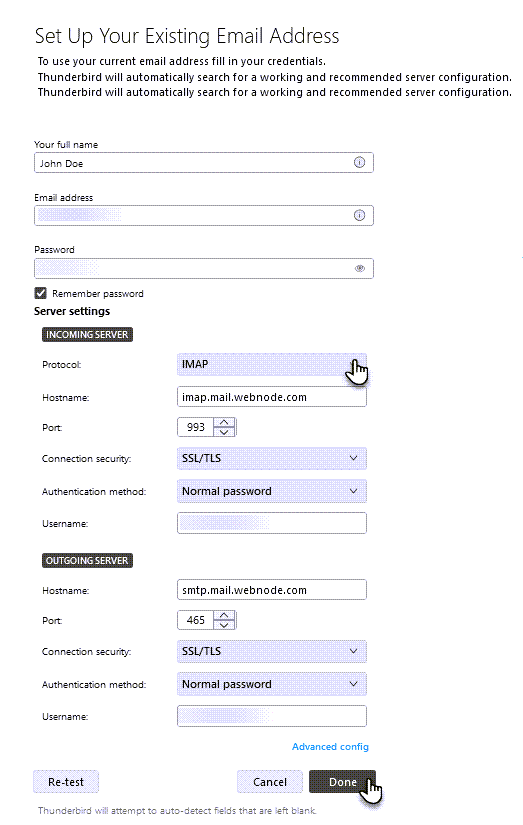This screenshot has width=523, height=825.
Task: Open incoming Authentication method dropdown
Action: coord(271,491)
